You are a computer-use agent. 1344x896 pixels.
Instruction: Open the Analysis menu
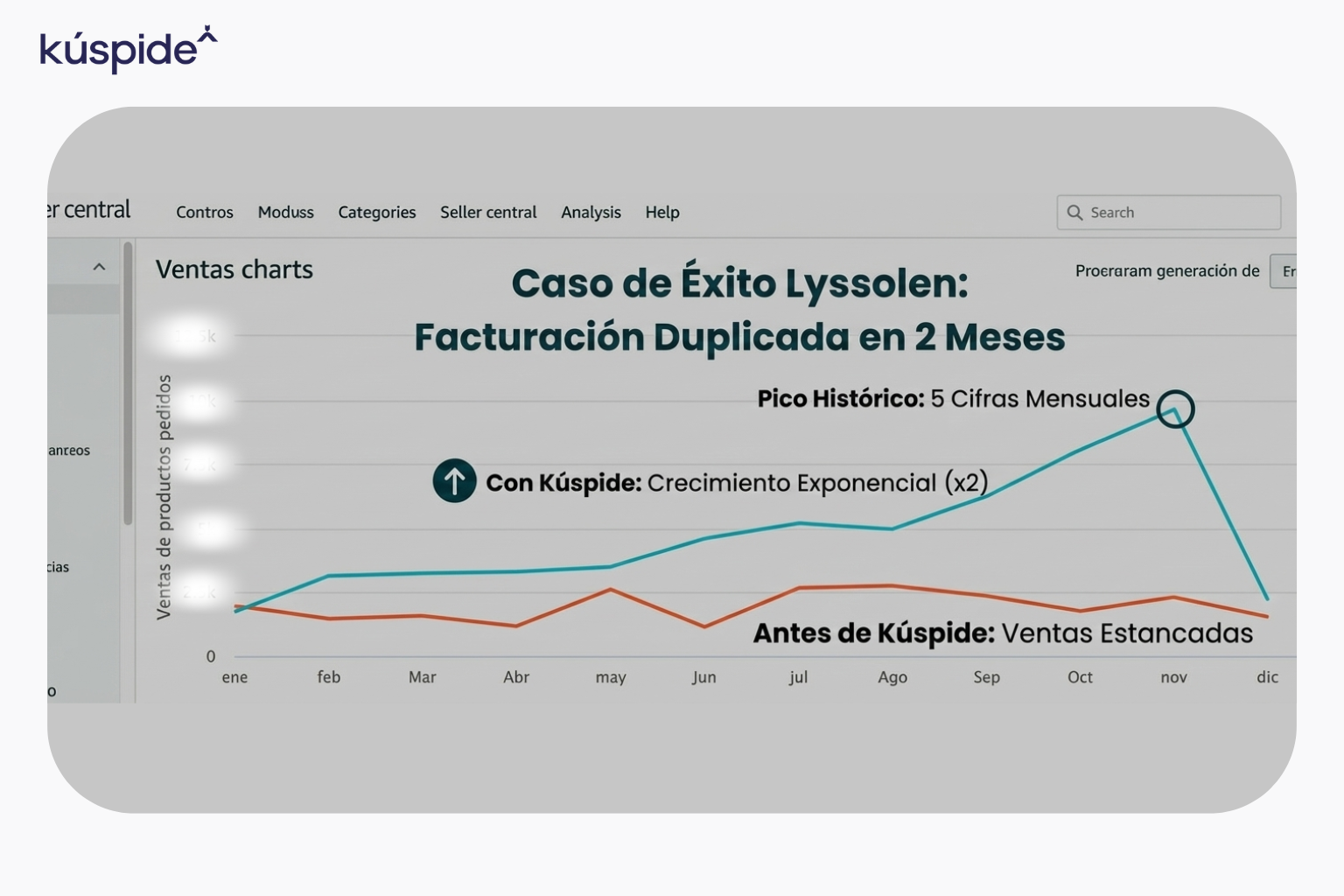pyautogui.click(x=591, y=213)
